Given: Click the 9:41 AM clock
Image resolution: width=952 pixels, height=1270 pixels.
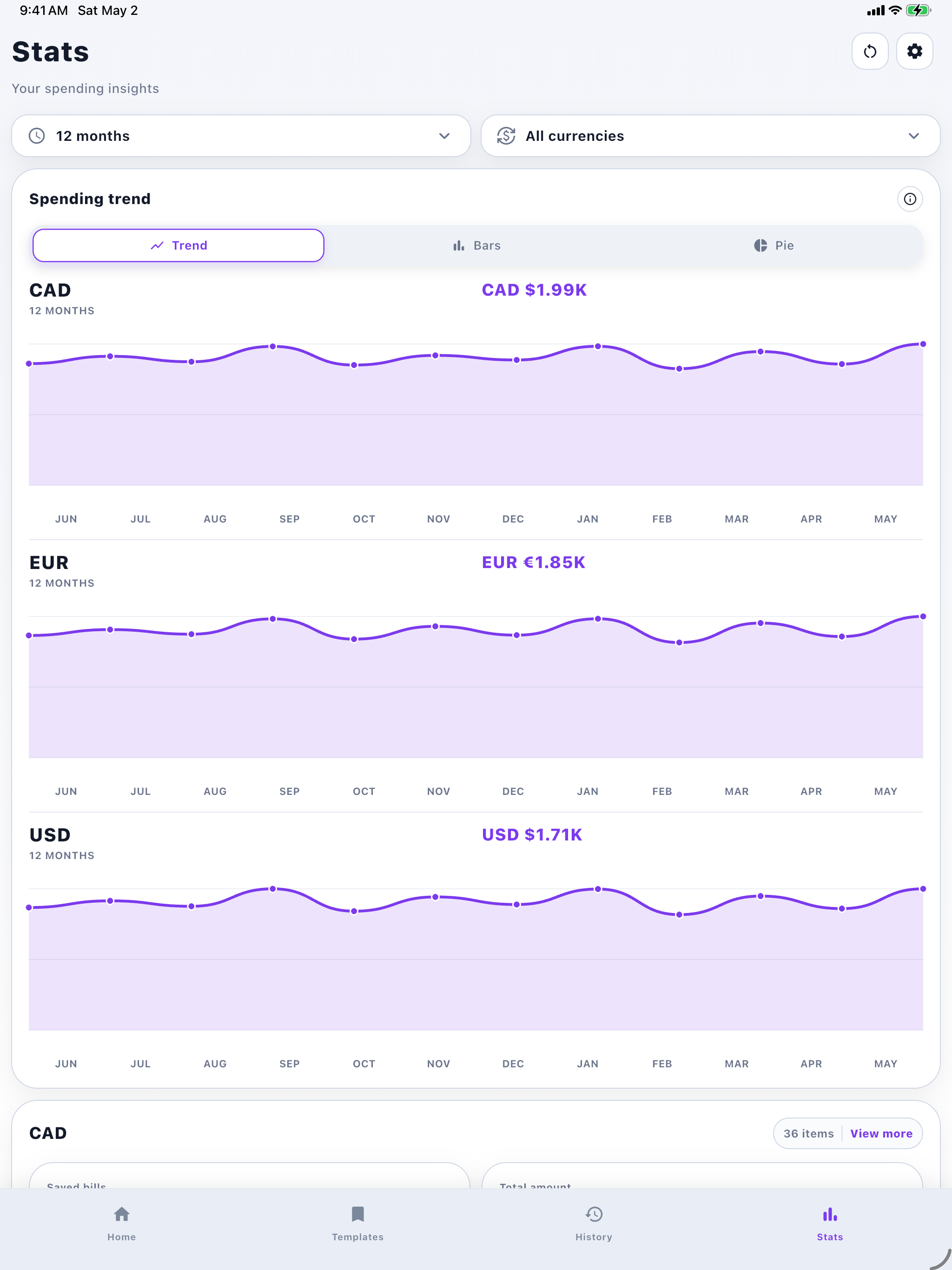Looking at the screenshot, I should click(x=44, y=10).
